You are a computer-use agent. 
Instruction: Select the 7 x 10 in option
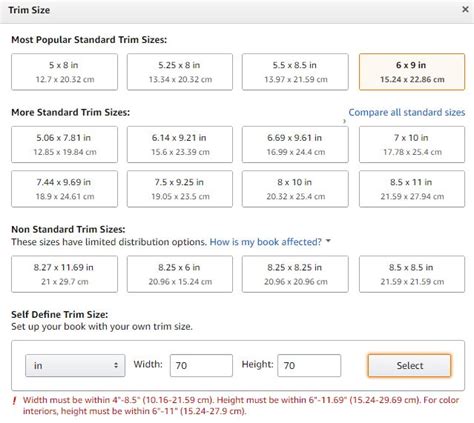412,144
